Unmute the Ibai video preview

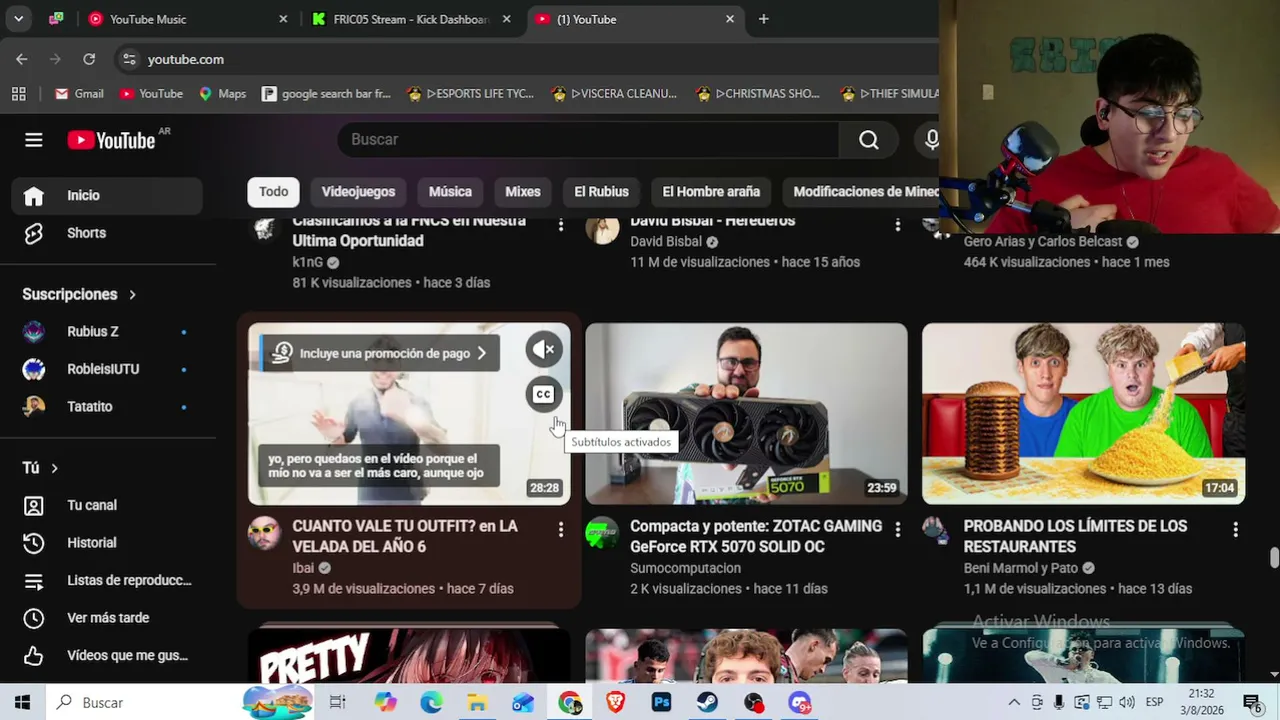pyautogui.click(x=544, y=349)
